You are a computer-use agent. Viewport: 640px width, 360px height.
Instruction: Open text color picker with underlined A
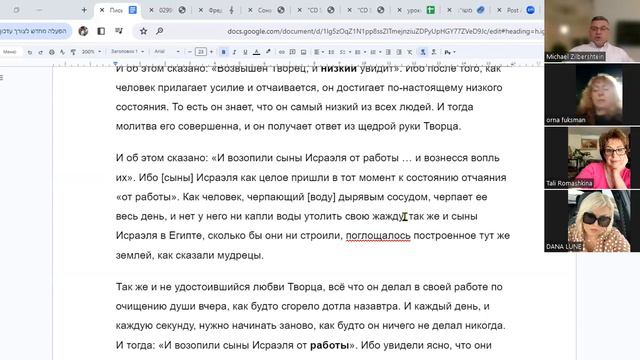(x=256, y=52)
